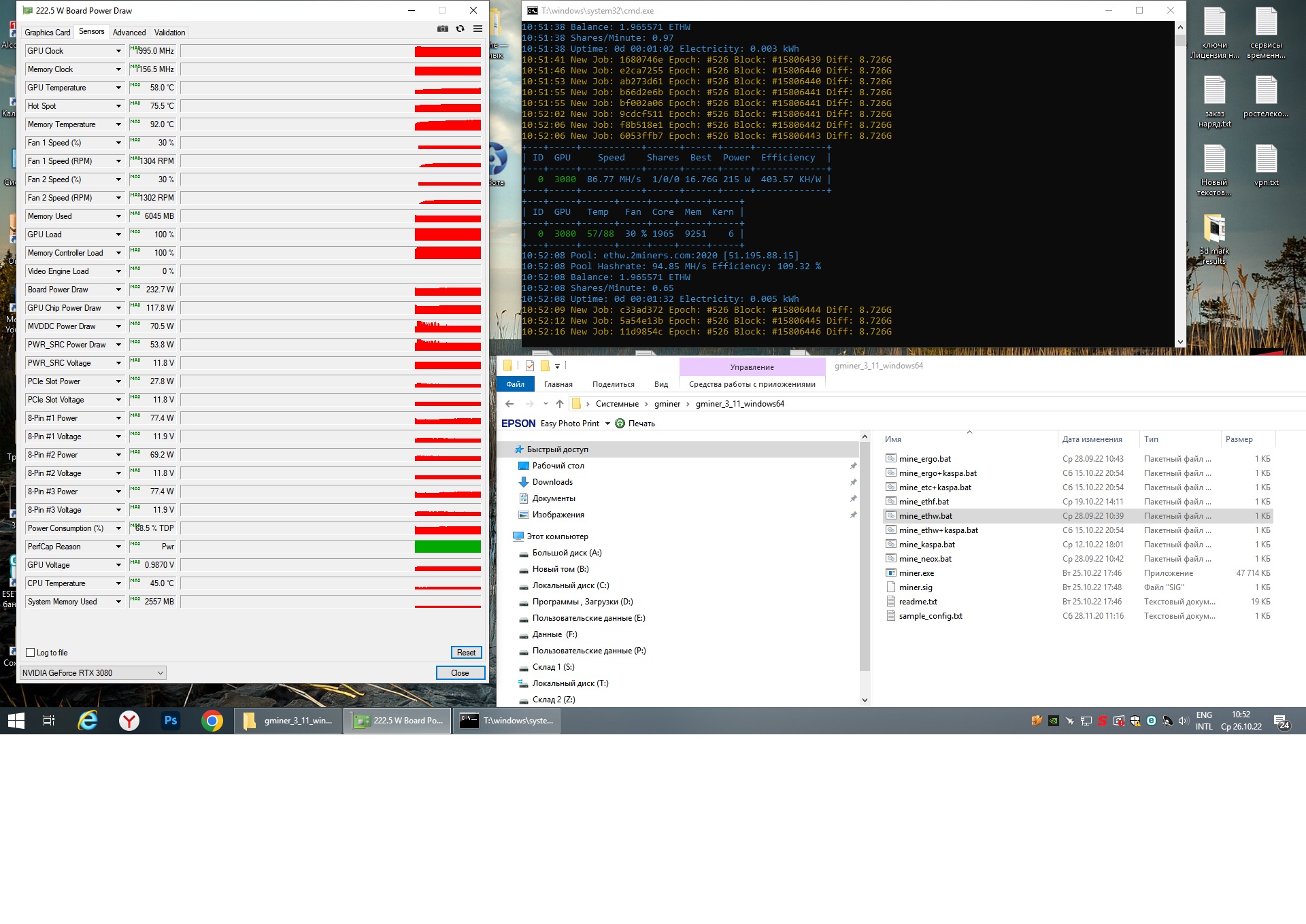
Task: Click the Yandex Browser taskbar icon
Action: point(129,721)
